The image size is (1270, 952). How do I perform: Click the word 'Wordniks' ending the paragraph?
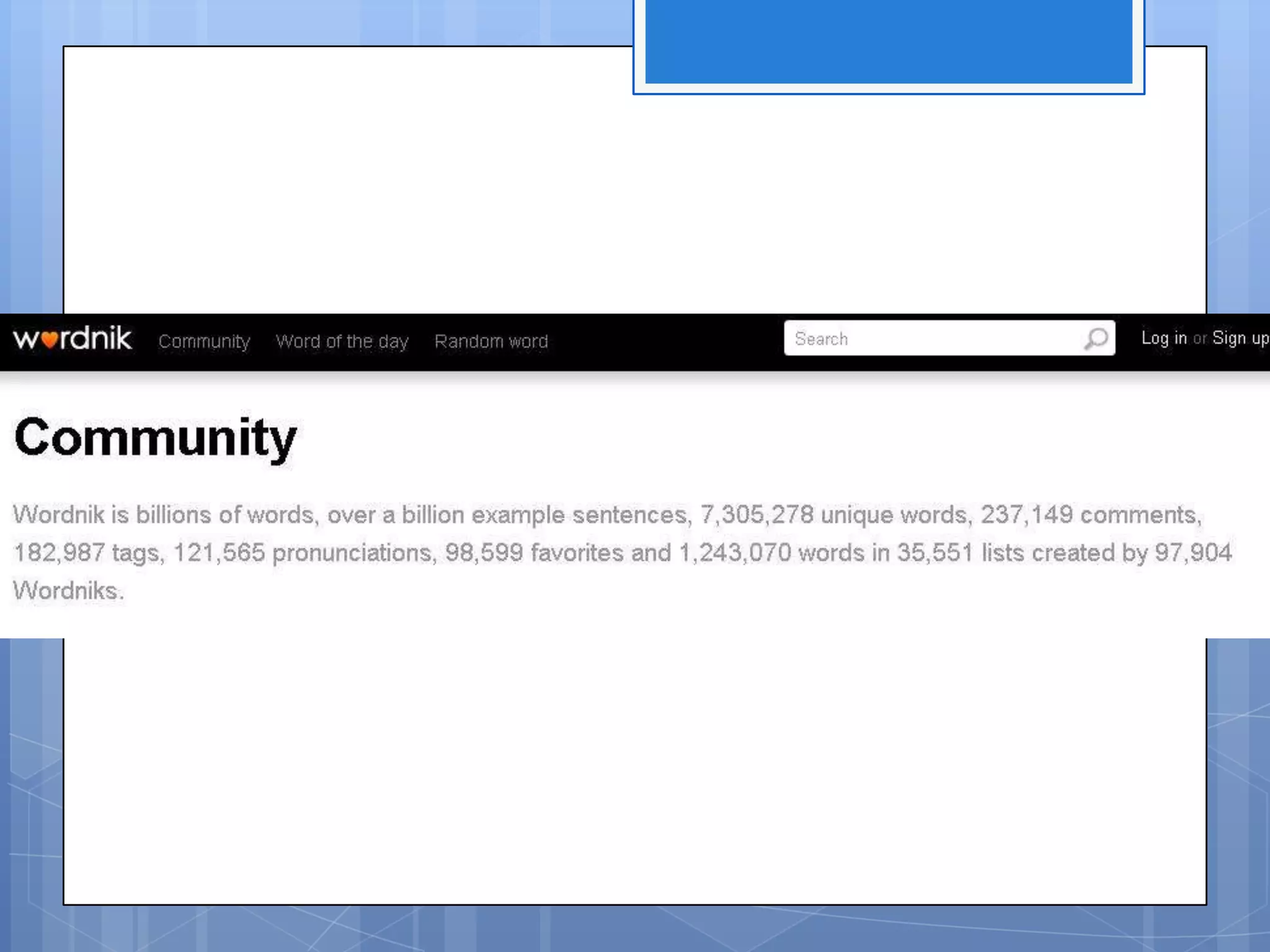66,591
